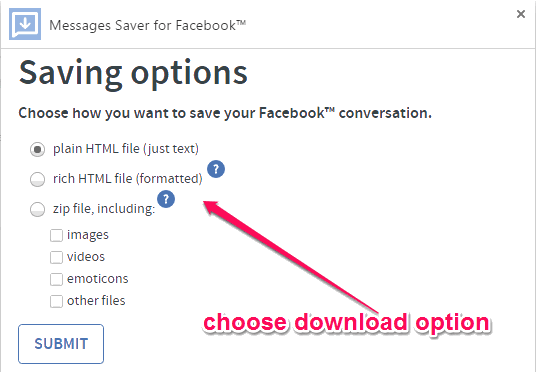This screenshot has width=536, height=372.
Task: Select rich HTML file radio button
Action: pyautogui.click(x=37, y=179)
